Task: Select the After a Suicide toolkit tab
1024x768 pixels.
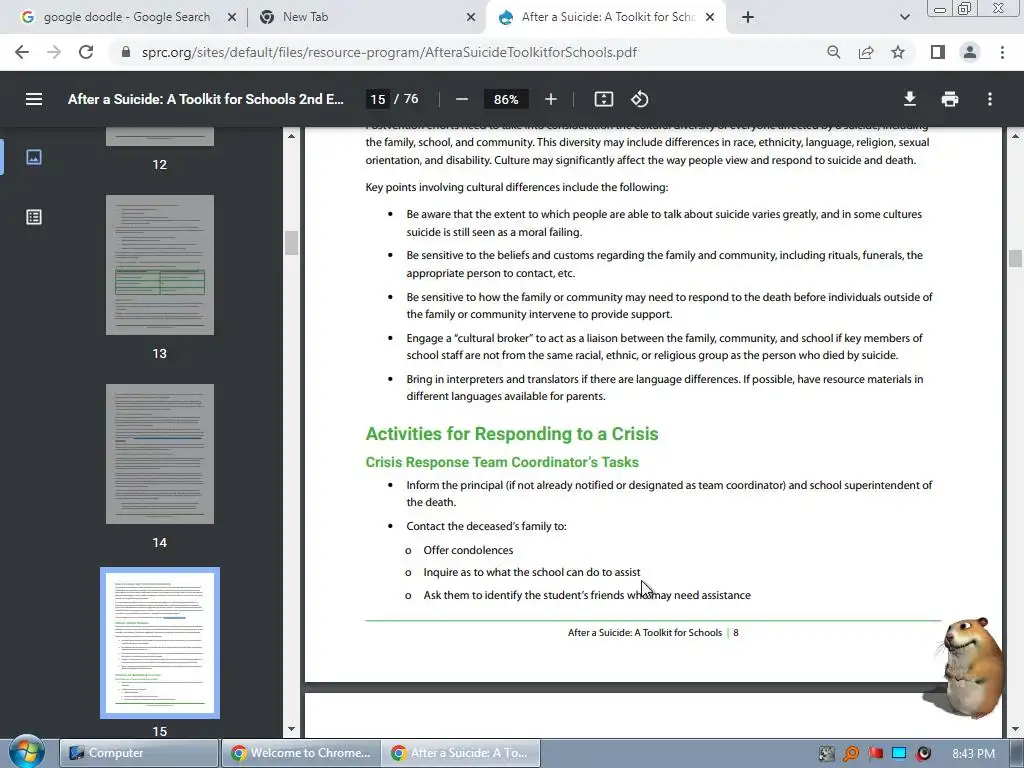Action: 607,17
